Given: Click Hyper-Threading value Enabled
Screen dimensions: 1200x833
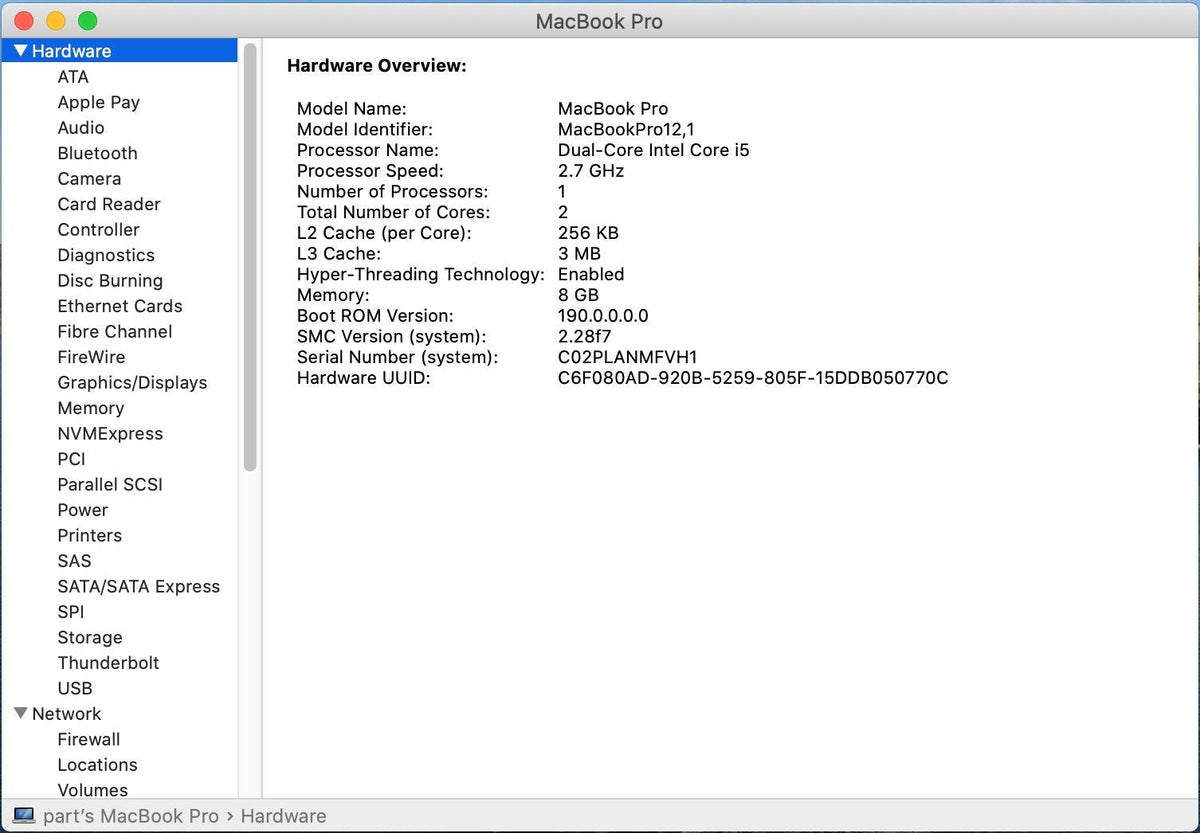Looking at the screenshot, I should pos(591,274).
